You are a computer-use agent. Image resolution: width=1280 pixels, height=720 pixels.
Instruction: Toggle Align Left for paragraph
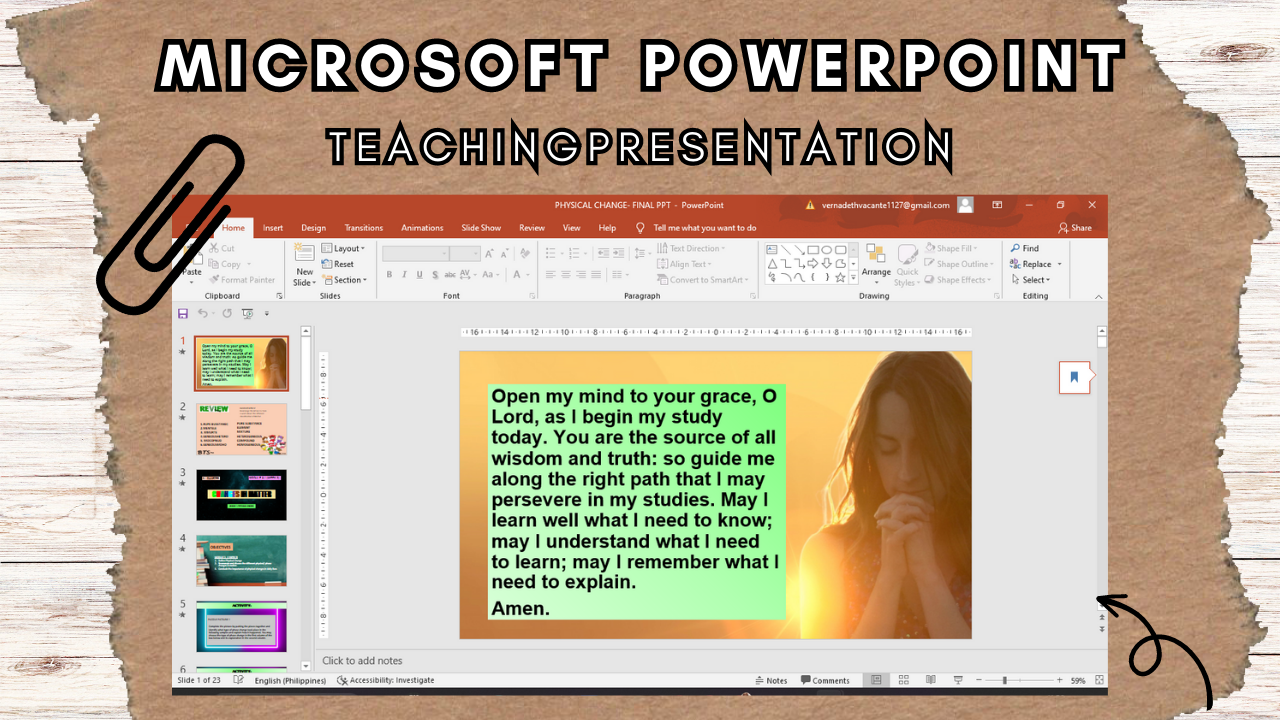coord(550,275)
